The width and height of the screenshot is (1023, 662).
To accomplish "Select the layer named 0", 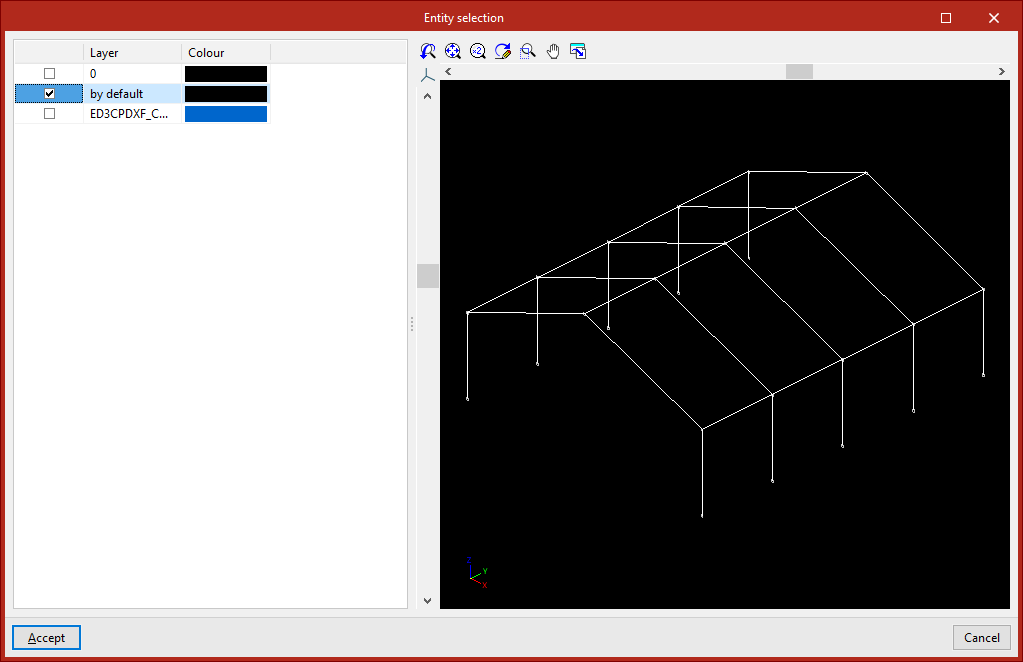I will tap(93, 74).
